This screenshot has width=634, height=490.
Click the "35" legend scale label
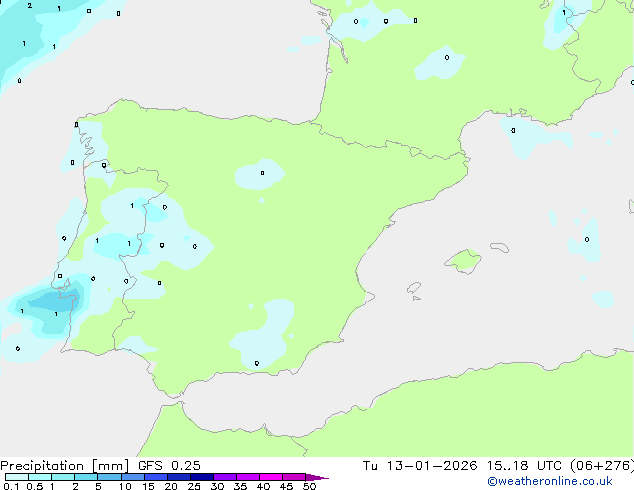point(240,486)
